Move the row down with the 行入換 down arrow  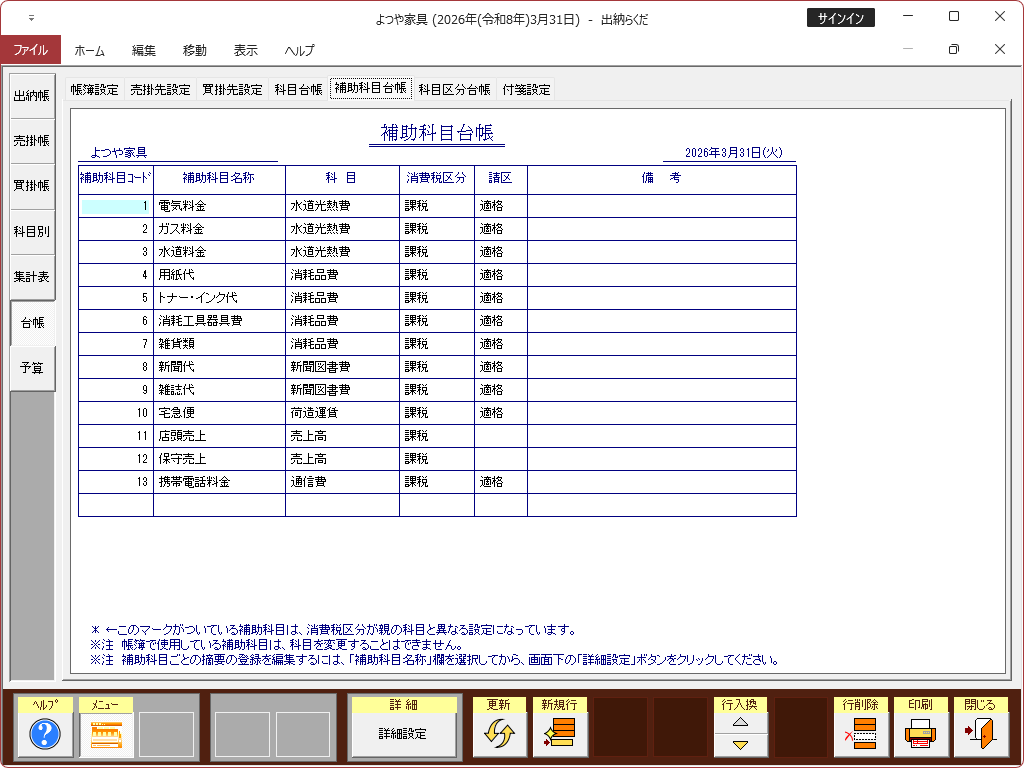pos(740,745)
